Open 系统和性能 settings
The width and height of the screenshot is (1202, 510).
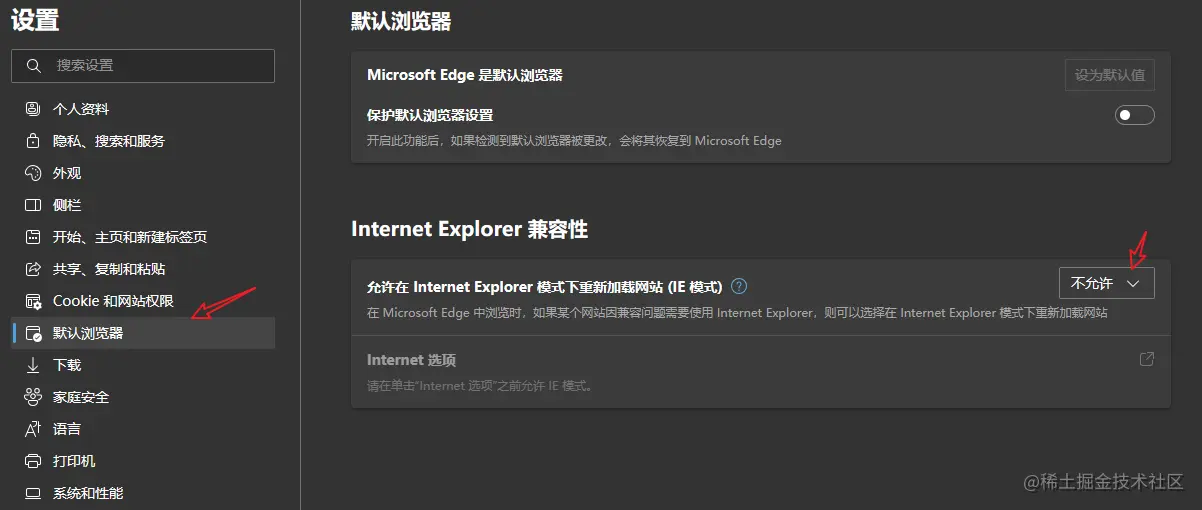[x=143, y=493]
